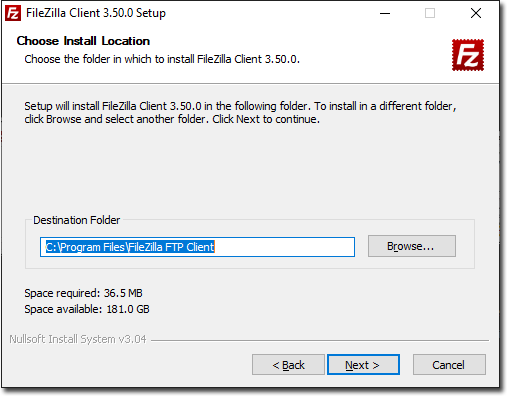Open the Browse… folder picker
The image size is (507, 396).
412,246
